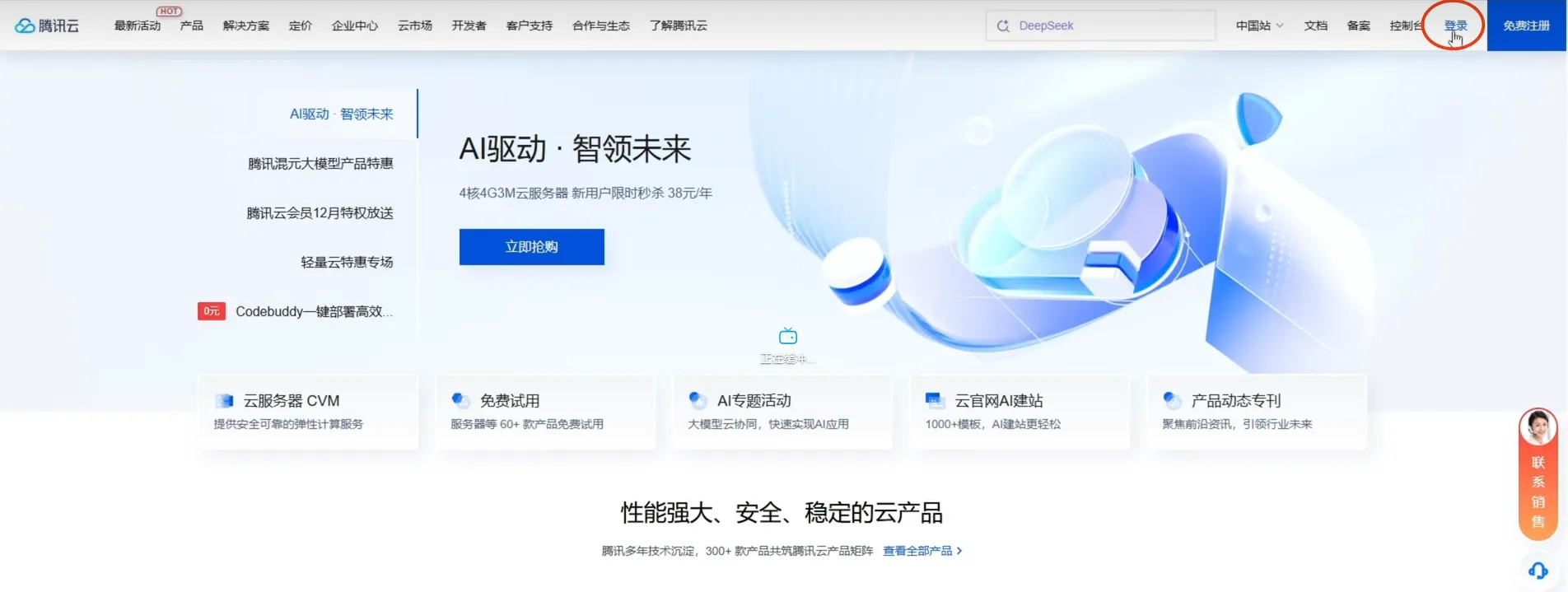Open the 查看全部产品 link
The height and width of the screenshot is (592, 1568).
tap(922, 551)
